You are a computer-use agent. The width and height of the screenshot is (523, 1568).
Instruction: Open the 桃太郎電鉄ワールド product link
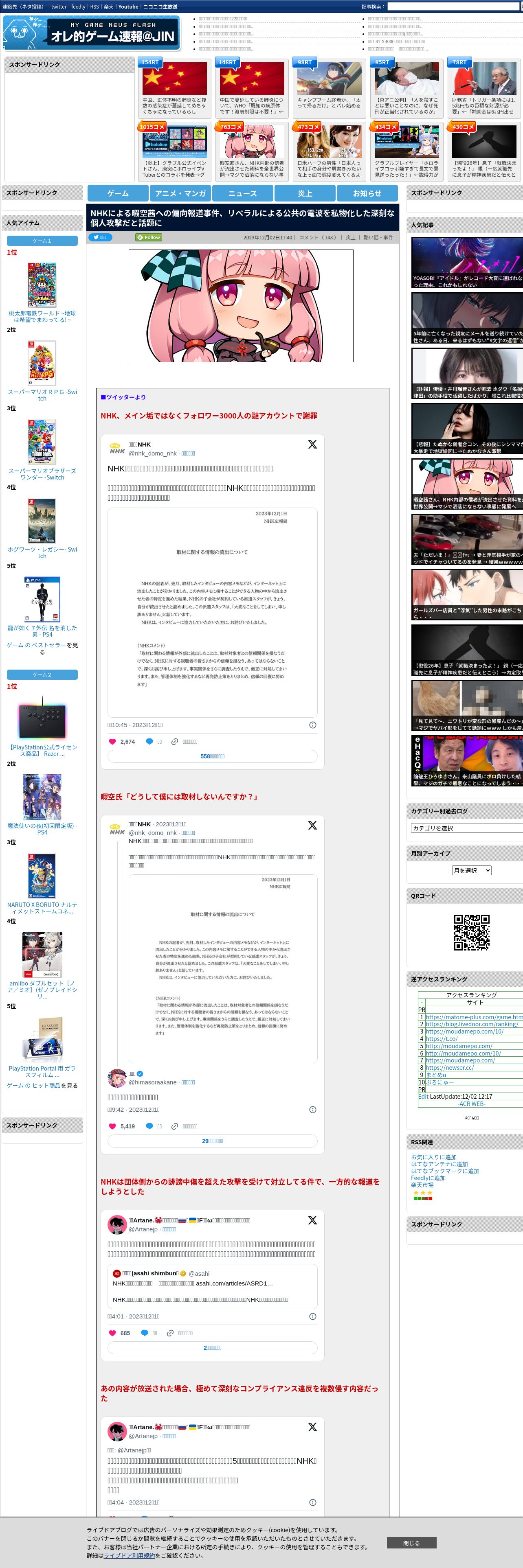click(42, 317)
